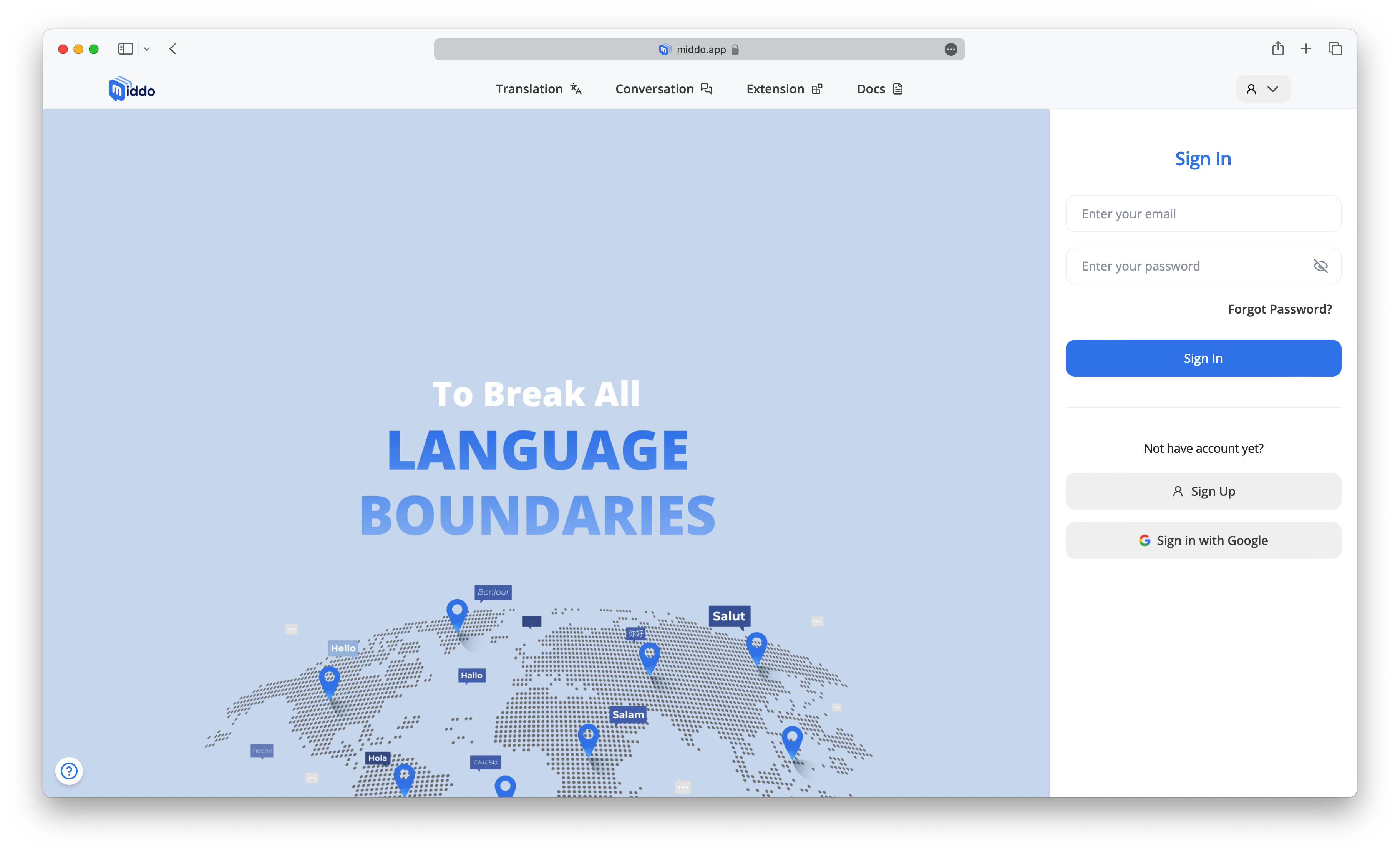The width and height of the screenshot is (1400, 854).
Task: Go back with the browser arrow
Action: [173, 49]
